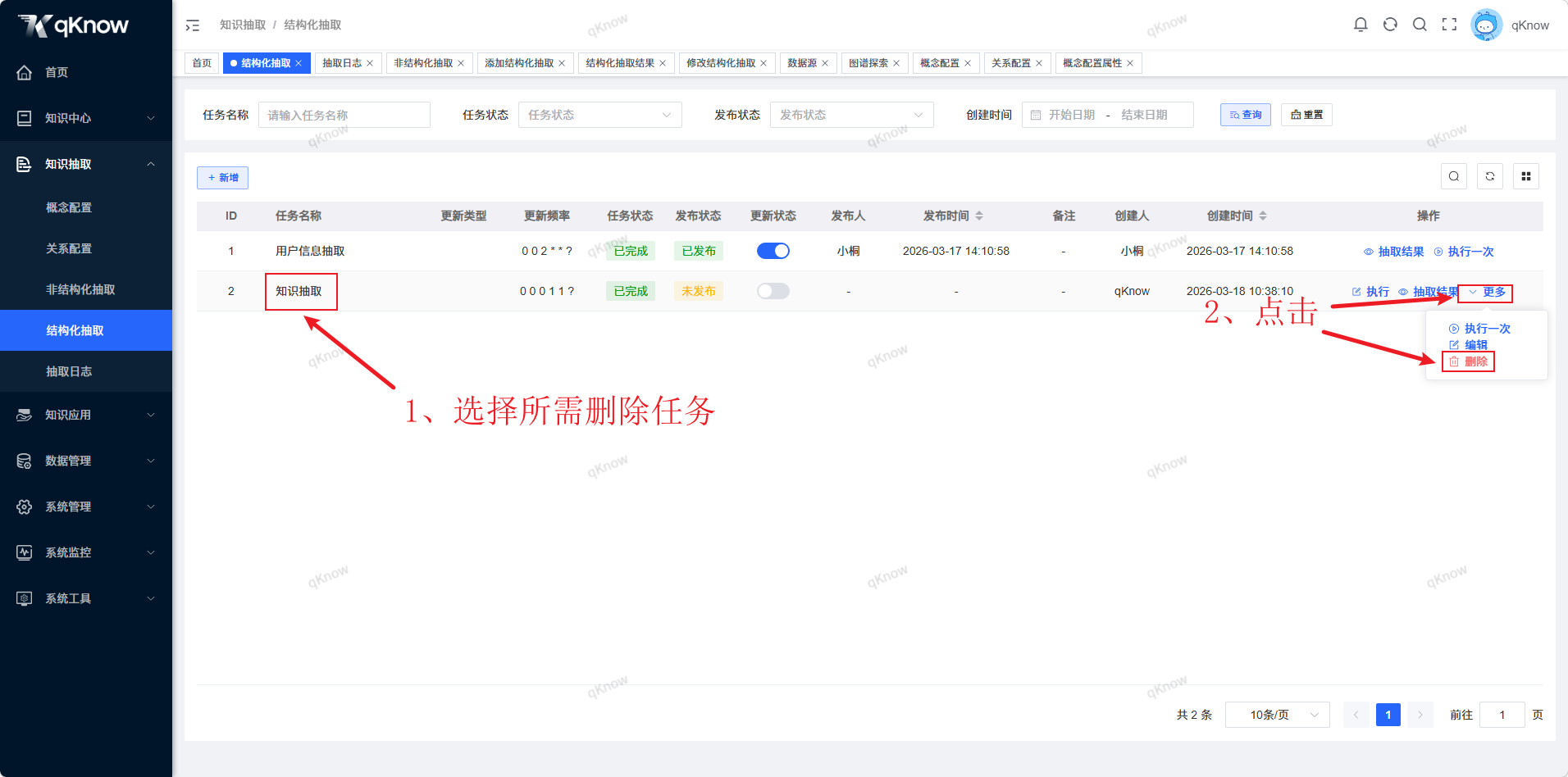Open 概念配置 in the sidebar
The height and width of the screenshot is (777, 1568).
[86, 207]
